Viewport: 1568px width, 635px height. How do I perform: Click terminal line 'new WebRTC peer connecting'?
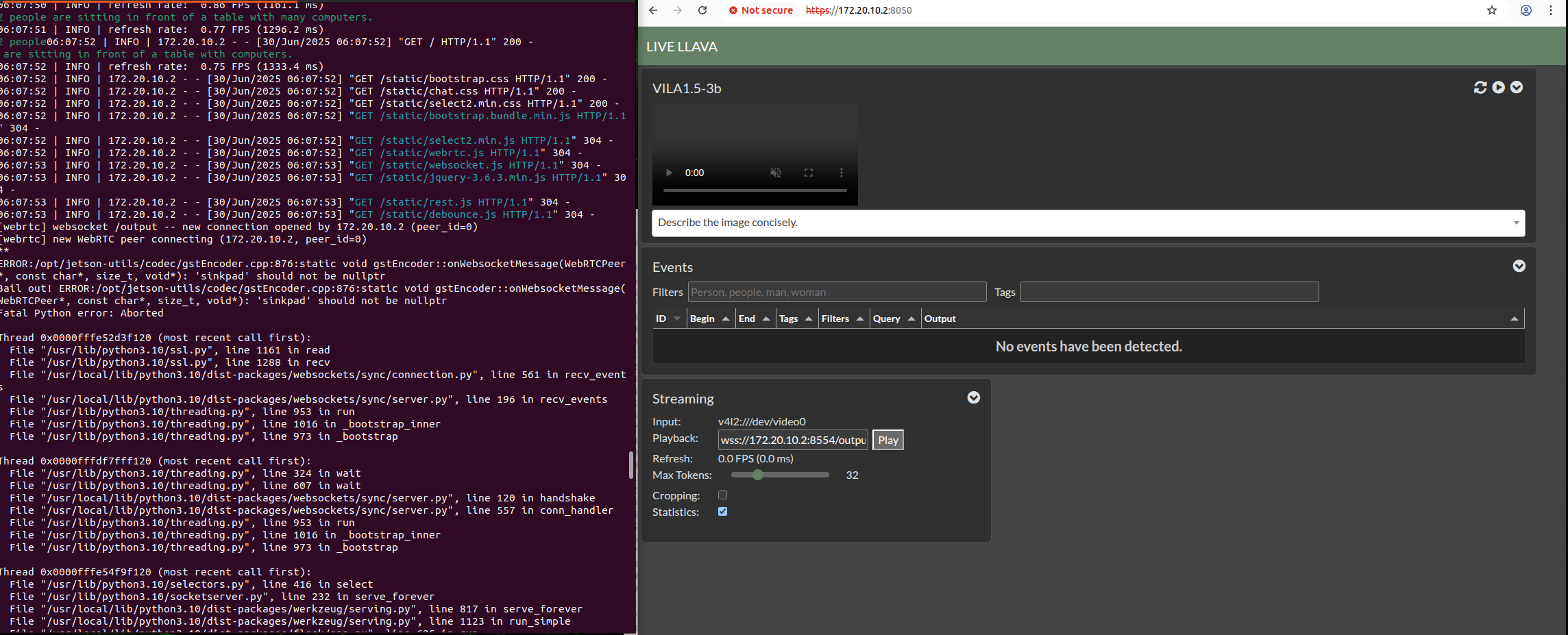(184, 239)
